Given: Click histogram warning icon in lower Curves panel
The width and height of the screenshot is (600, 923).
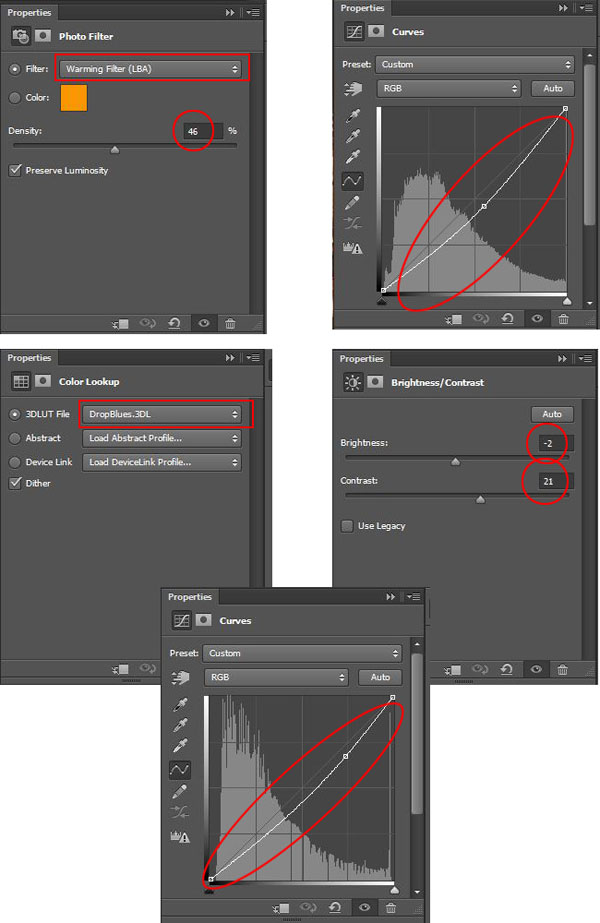Looking at the screenshot, I should [x=180, y=836].
